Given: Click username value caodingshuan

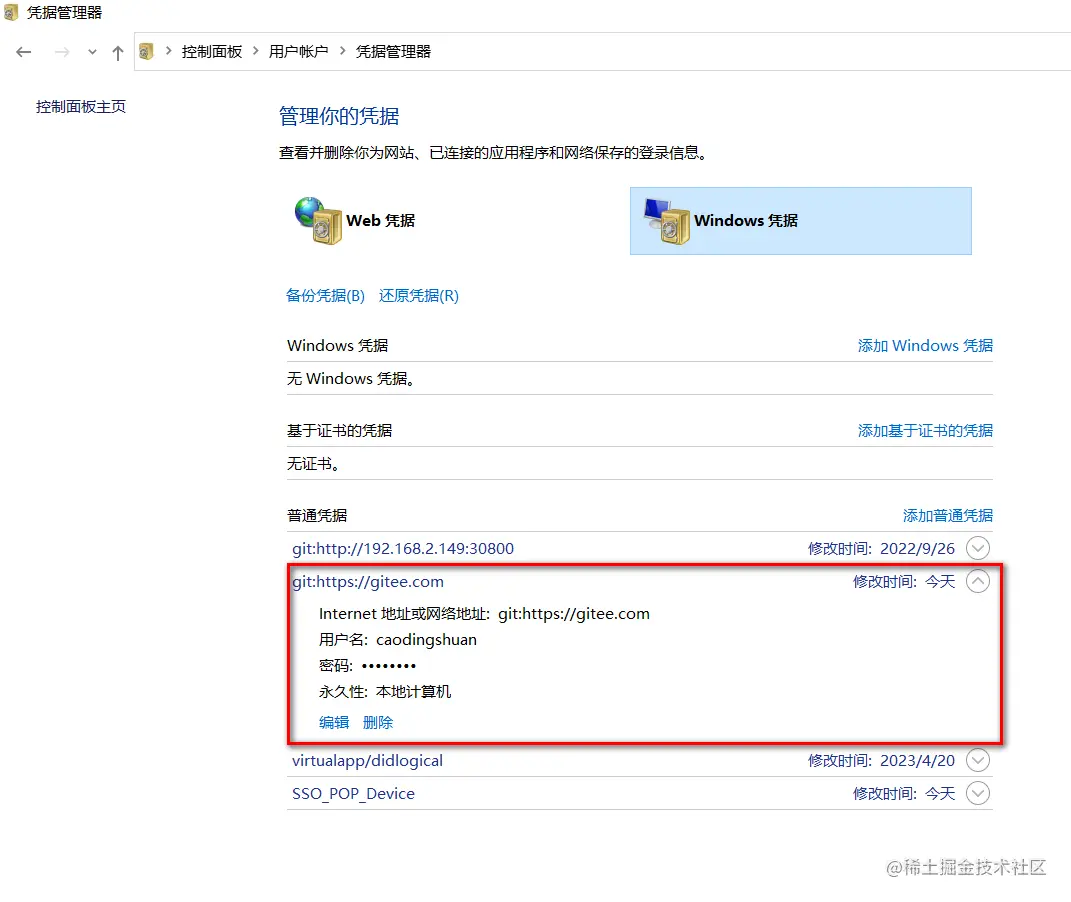Looking at the screenshot, I should coord(426,640).
